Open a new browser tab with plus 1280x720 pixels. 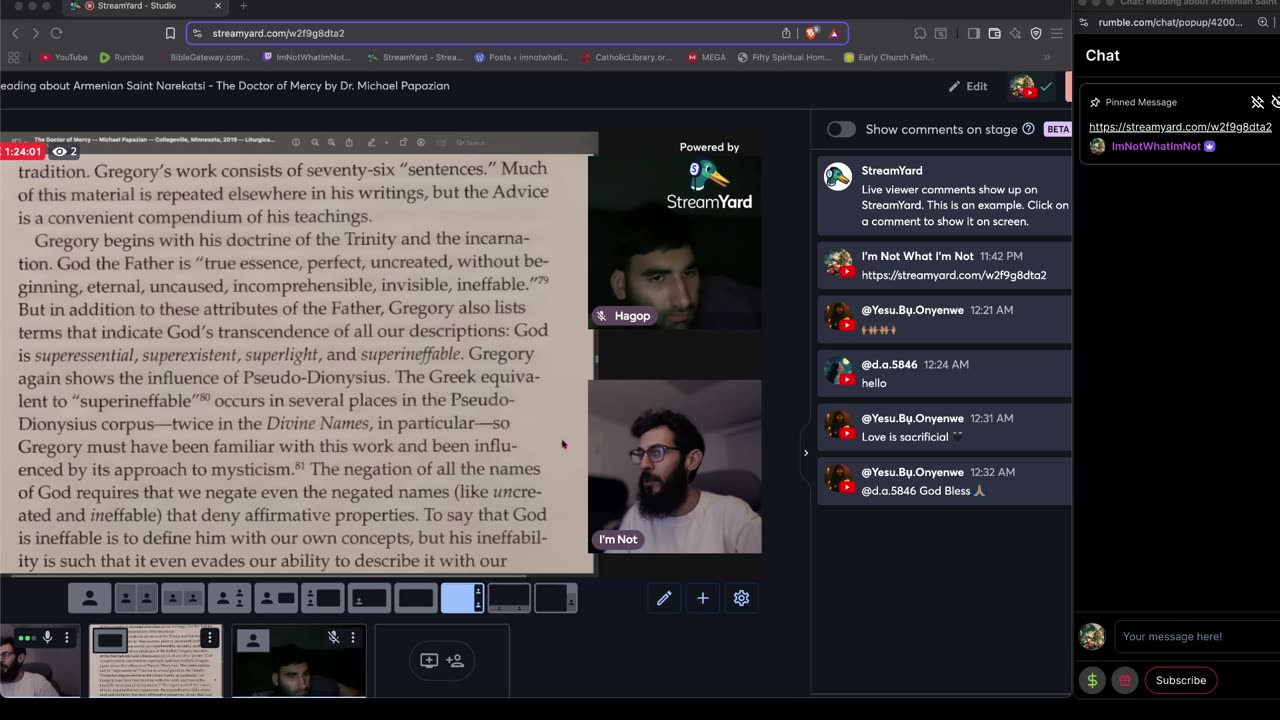[x=243, y=6]
